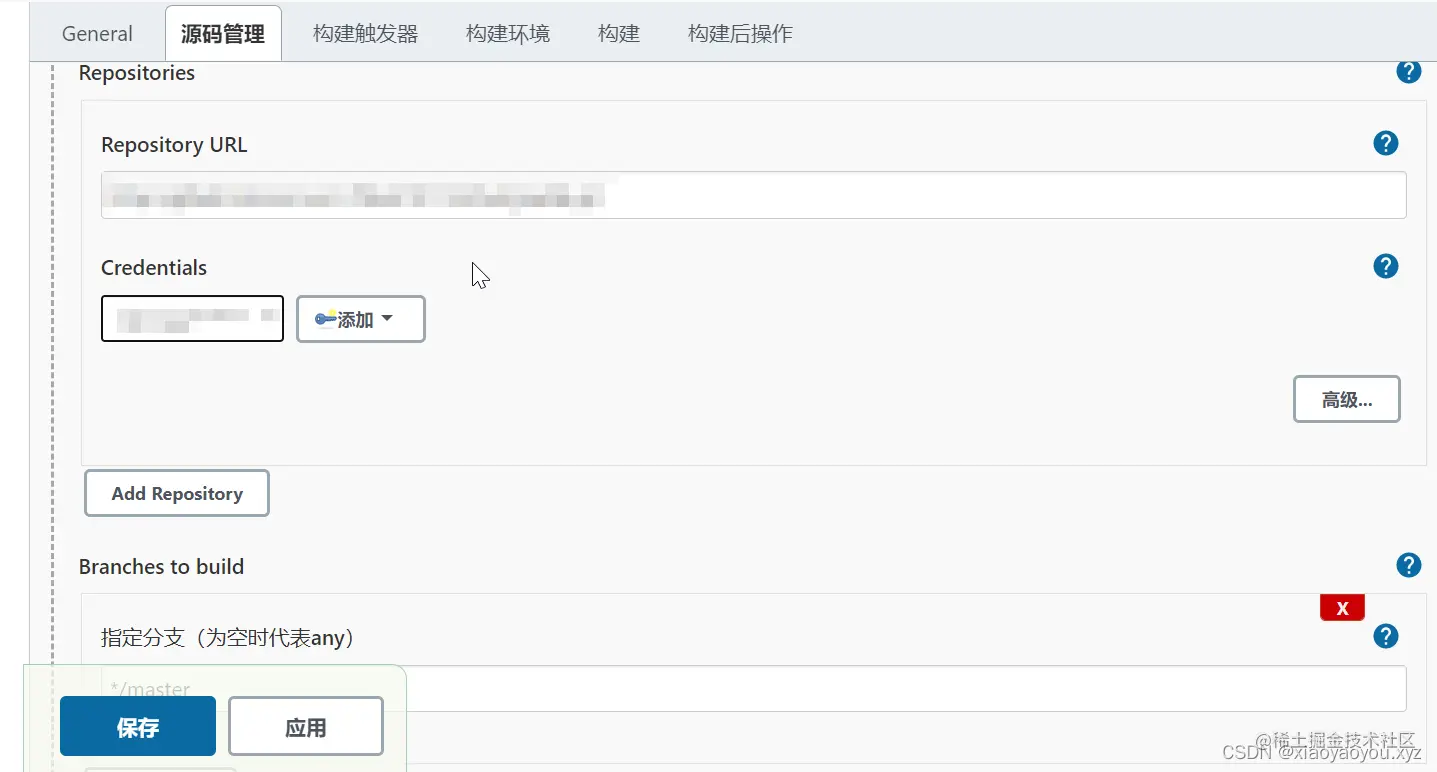This screenshot has height=772, width=1437.
Task: Click Add Repository
Action: [x=176, y=493]
